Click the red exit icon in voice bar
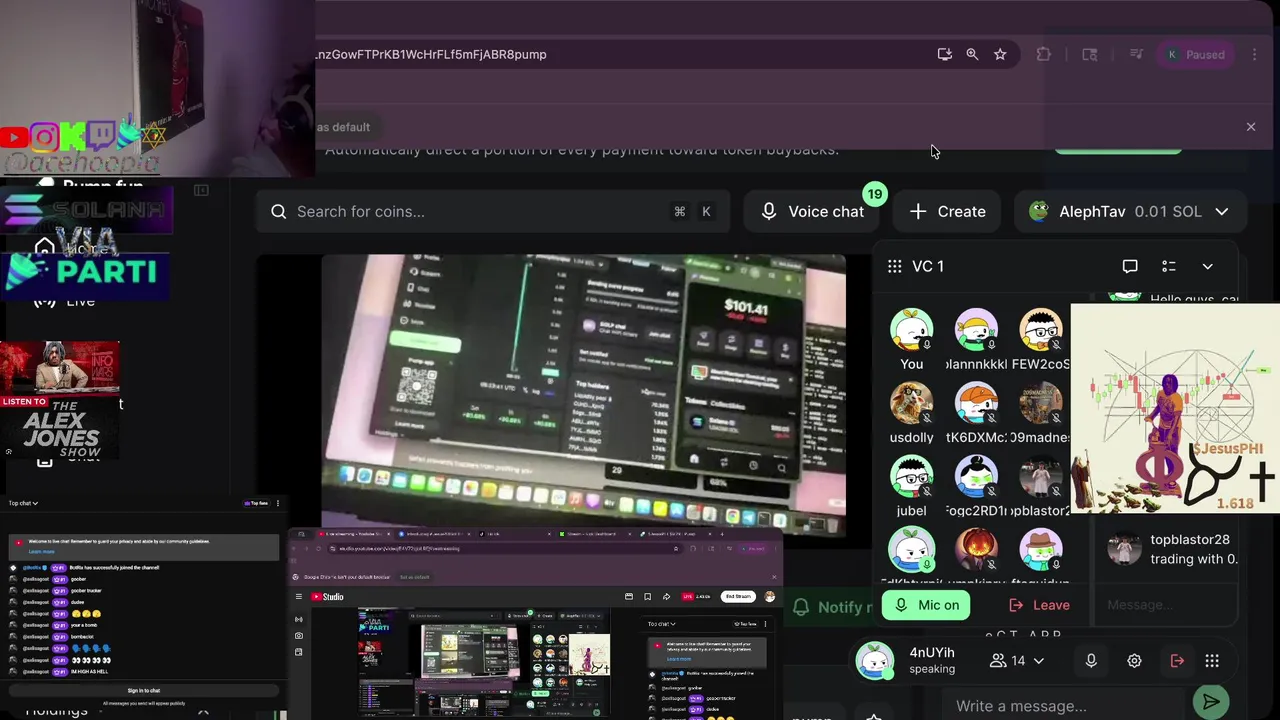 click(x=1177, y=661)
